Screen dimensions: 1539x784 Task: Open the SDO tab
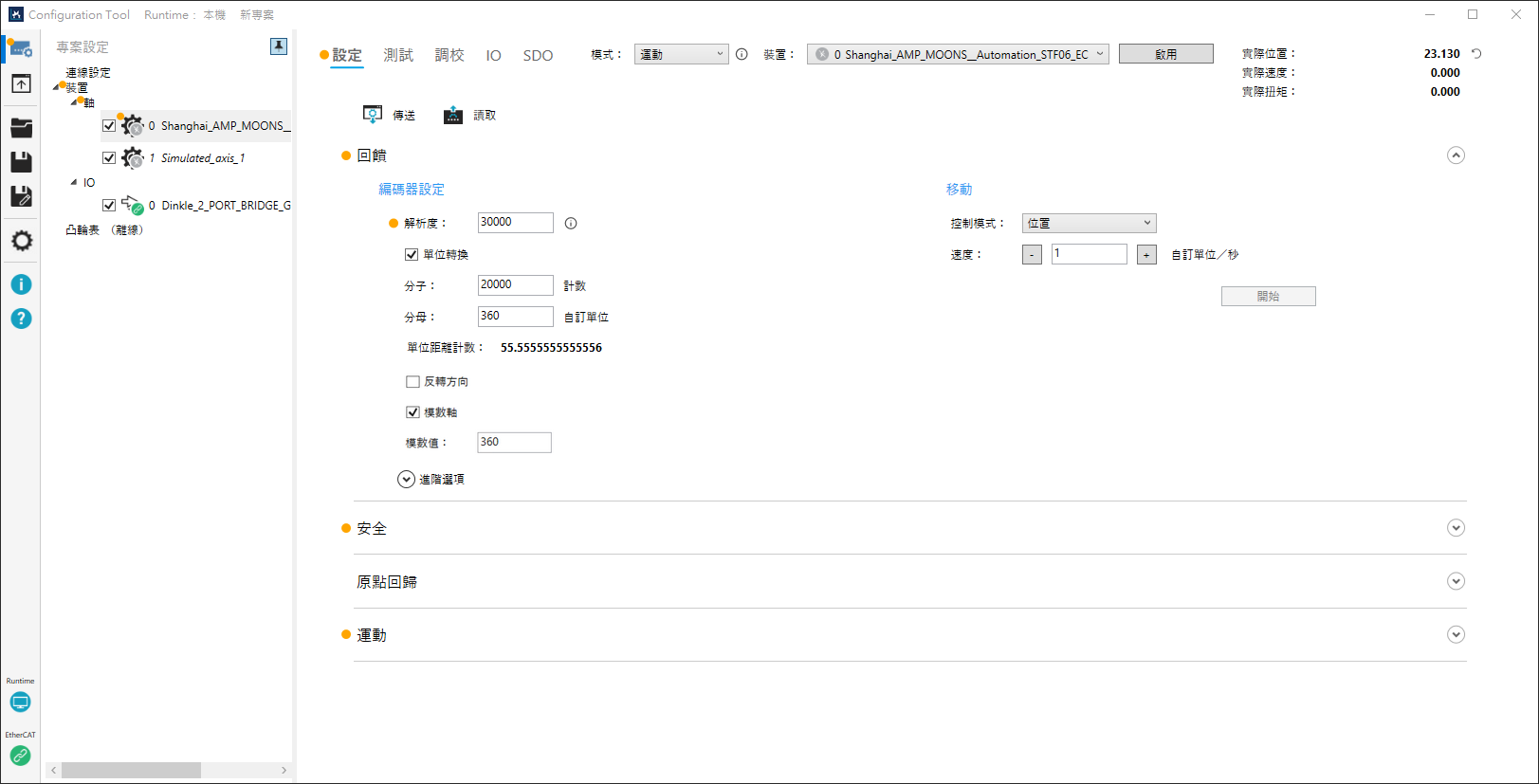click(x=538, y=56)
